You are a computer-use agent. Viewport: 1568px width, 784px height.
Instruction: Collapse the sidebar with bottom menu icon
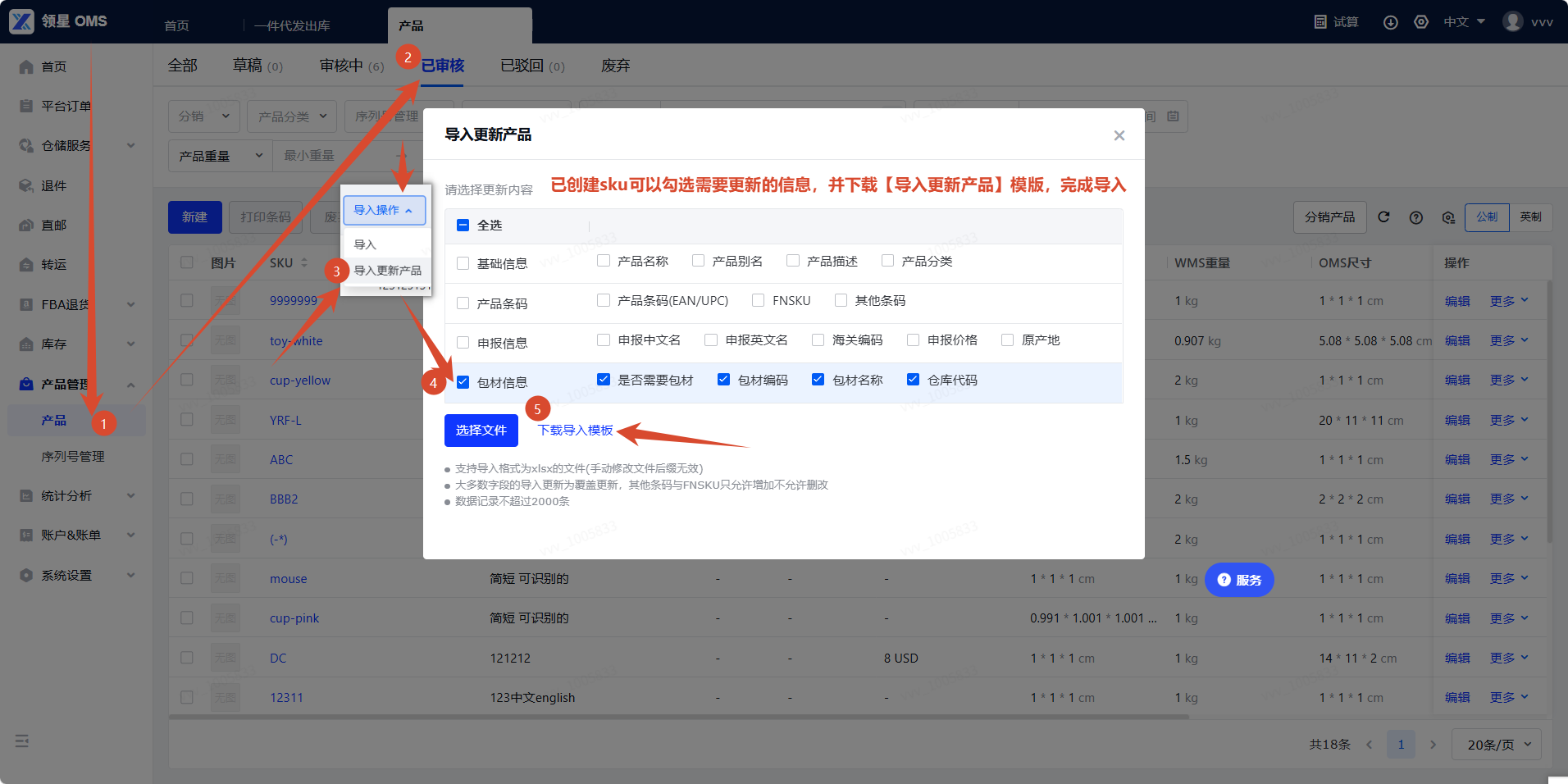[22, 741]
